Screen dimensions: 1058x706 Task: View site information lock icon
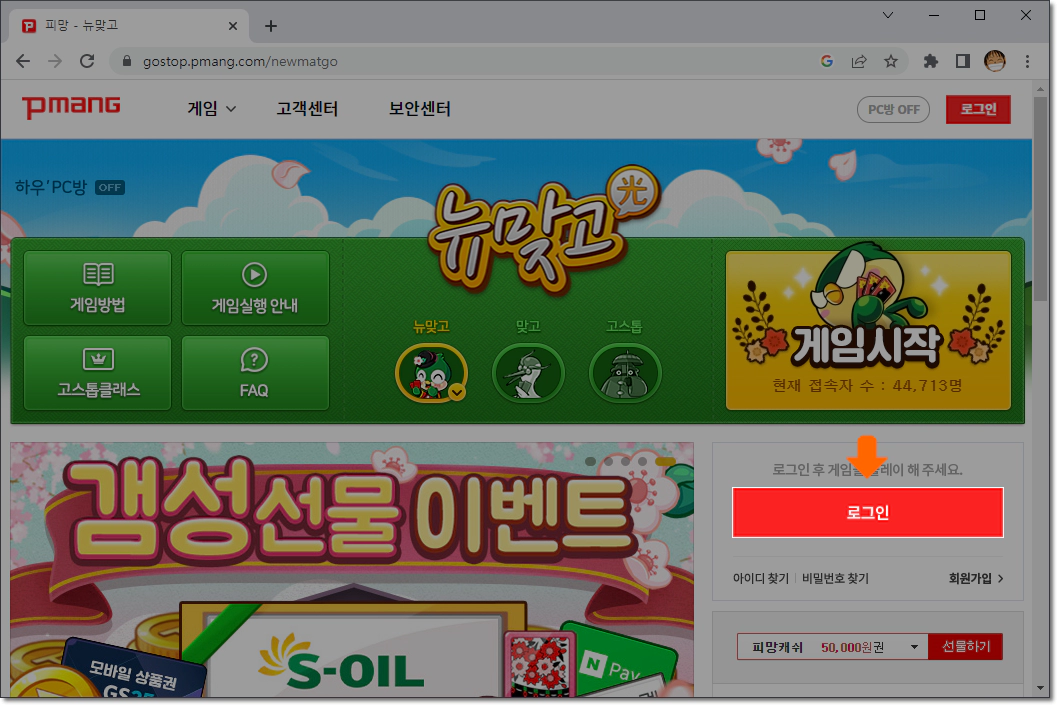126,61
